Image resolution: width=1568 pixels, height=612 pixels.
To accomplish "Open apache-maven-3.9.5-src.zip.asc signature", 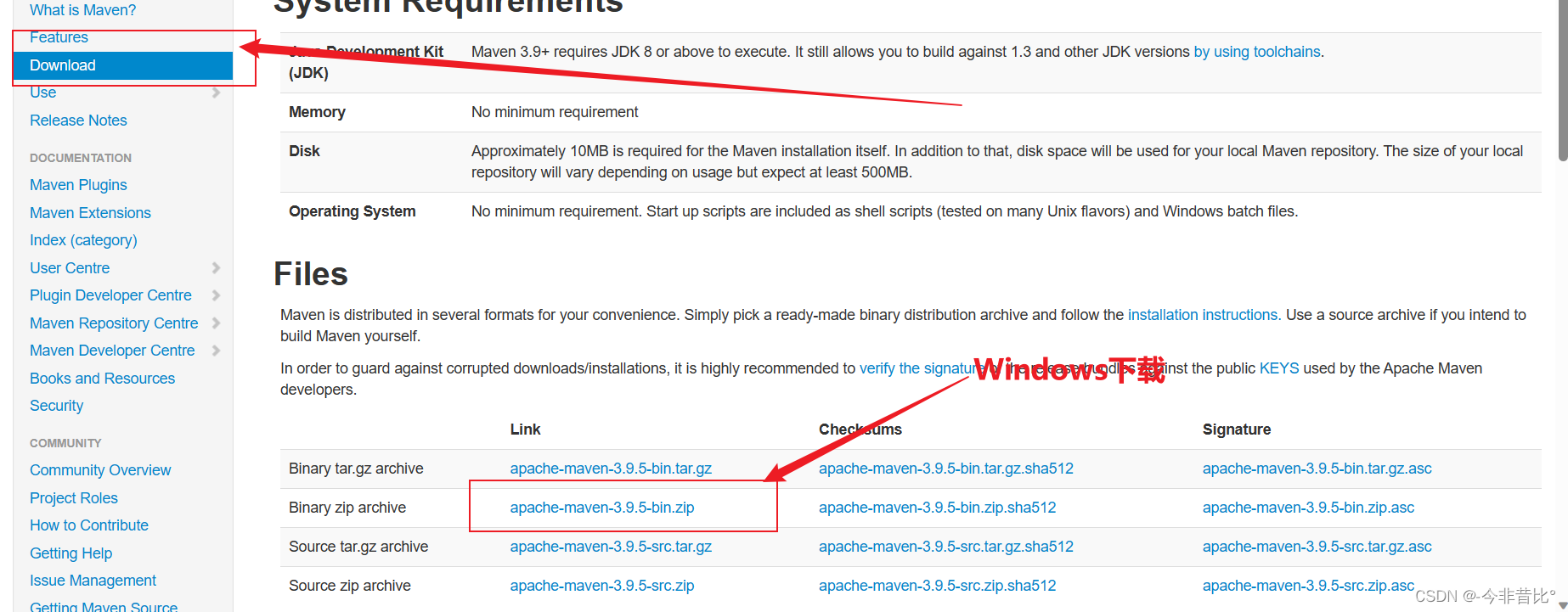I will (x=1309, y=586).
